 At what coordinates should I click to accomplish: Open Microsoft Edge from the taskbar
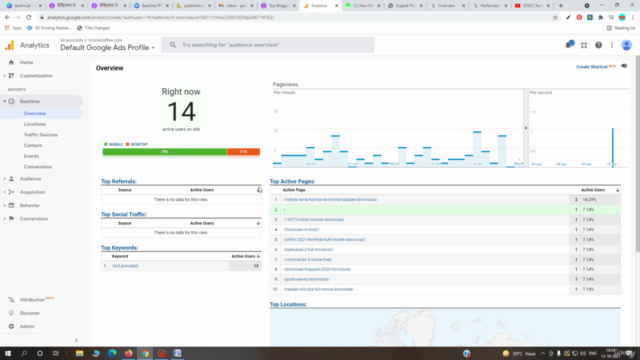[112, 353]
